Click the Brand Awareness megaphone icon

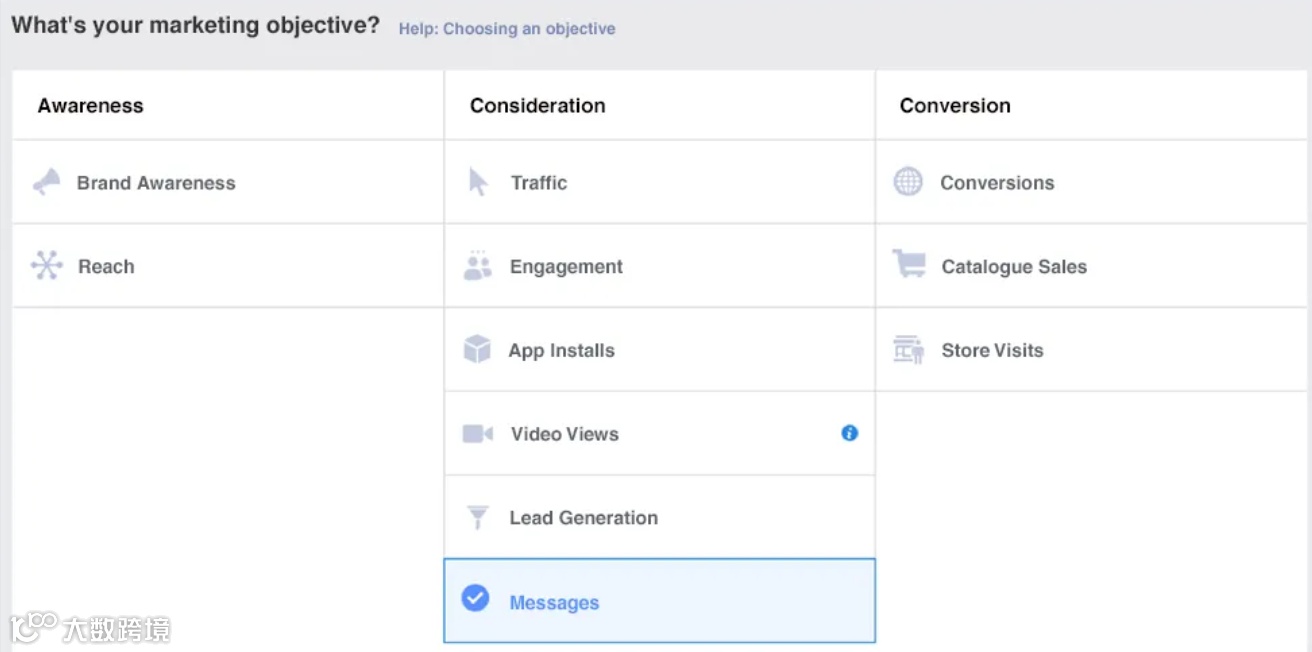pyautogui.click(x=46, y=182)
